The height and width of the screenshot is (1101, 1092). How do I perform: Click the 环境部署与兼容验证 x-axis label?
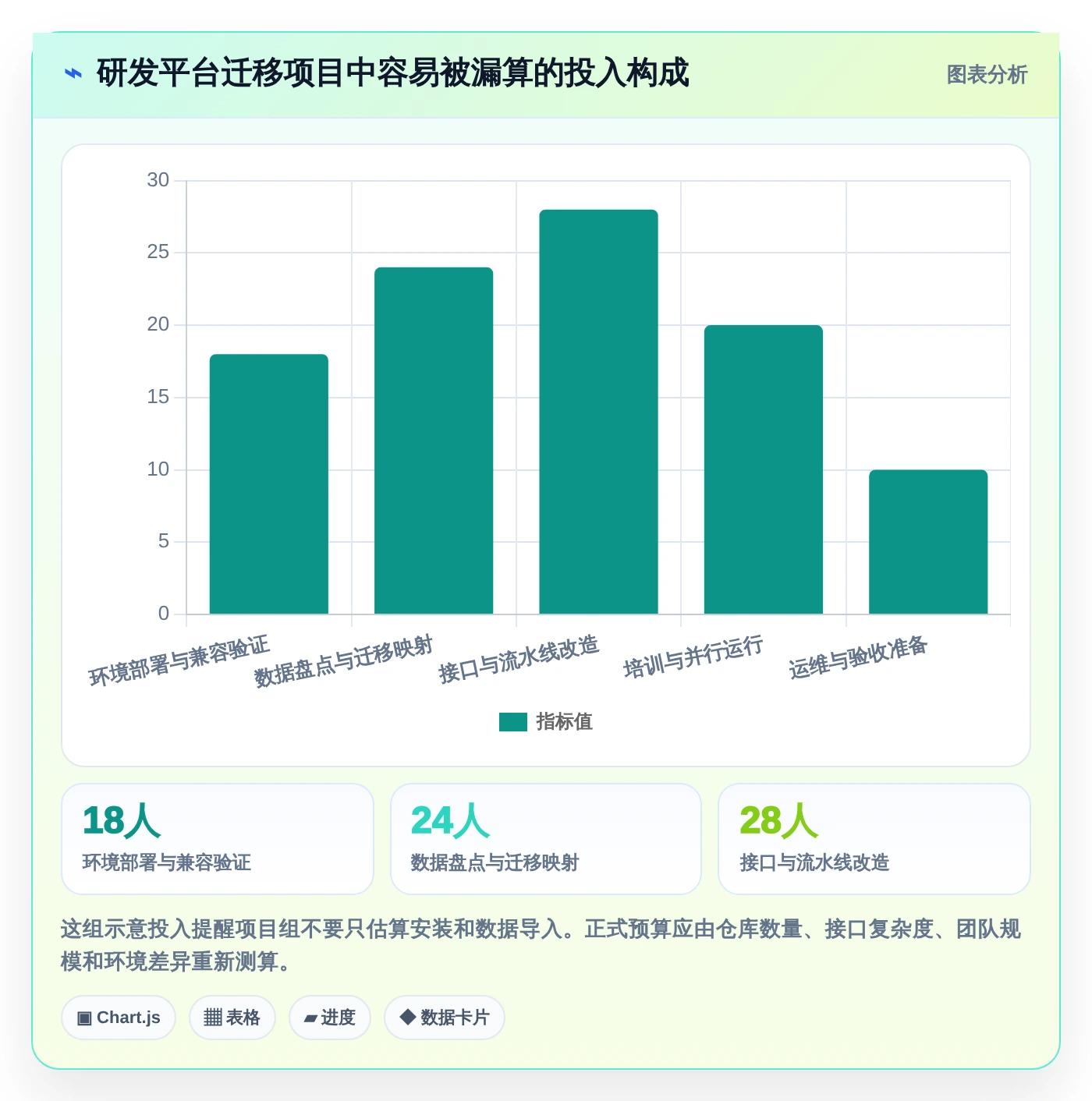pos(179,660)
